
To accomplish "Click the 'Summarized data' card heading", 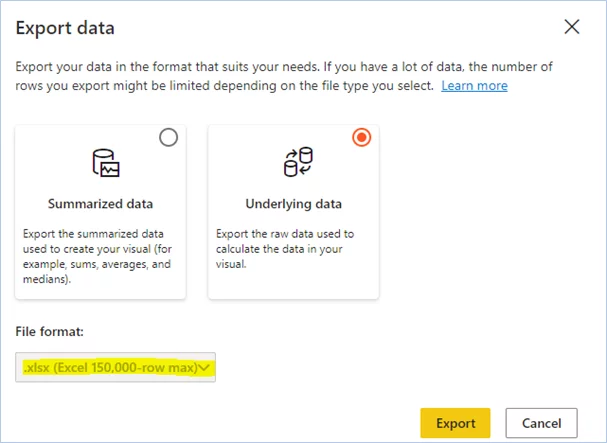I will 101,204.
